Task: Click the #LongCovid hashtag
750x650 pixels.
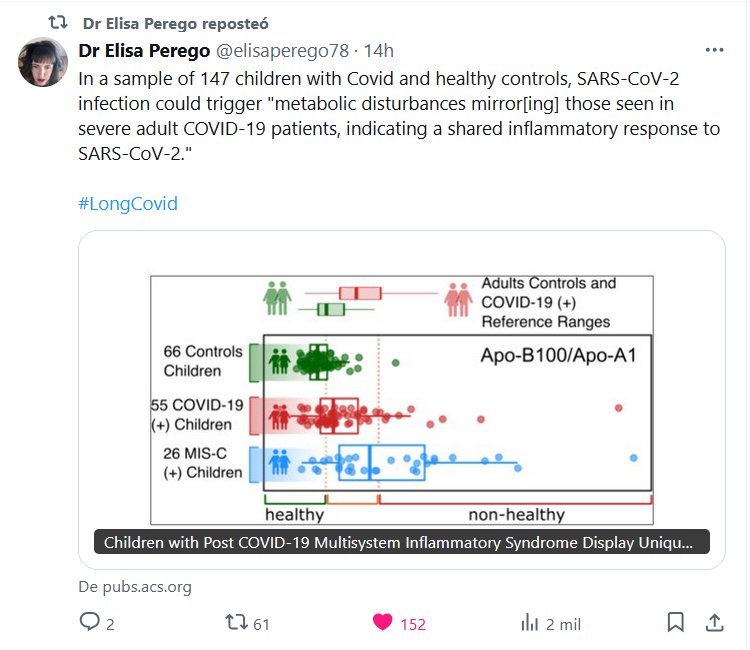Action: (x=127, y=203)
